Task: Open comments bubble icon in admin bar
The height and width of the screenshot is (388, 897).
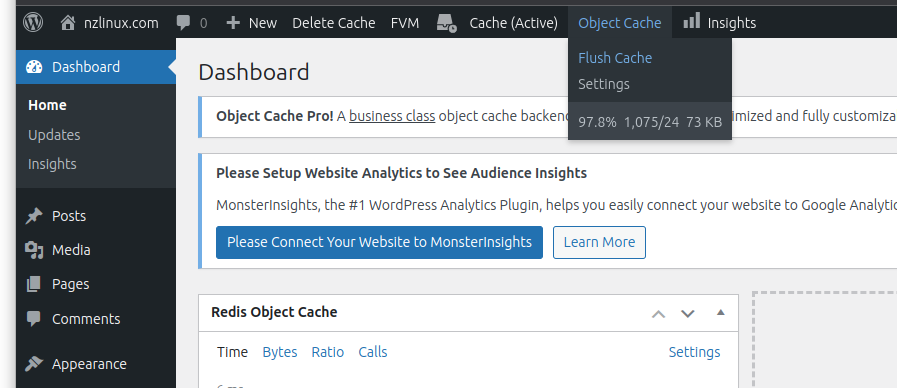Action: [184, 23]
